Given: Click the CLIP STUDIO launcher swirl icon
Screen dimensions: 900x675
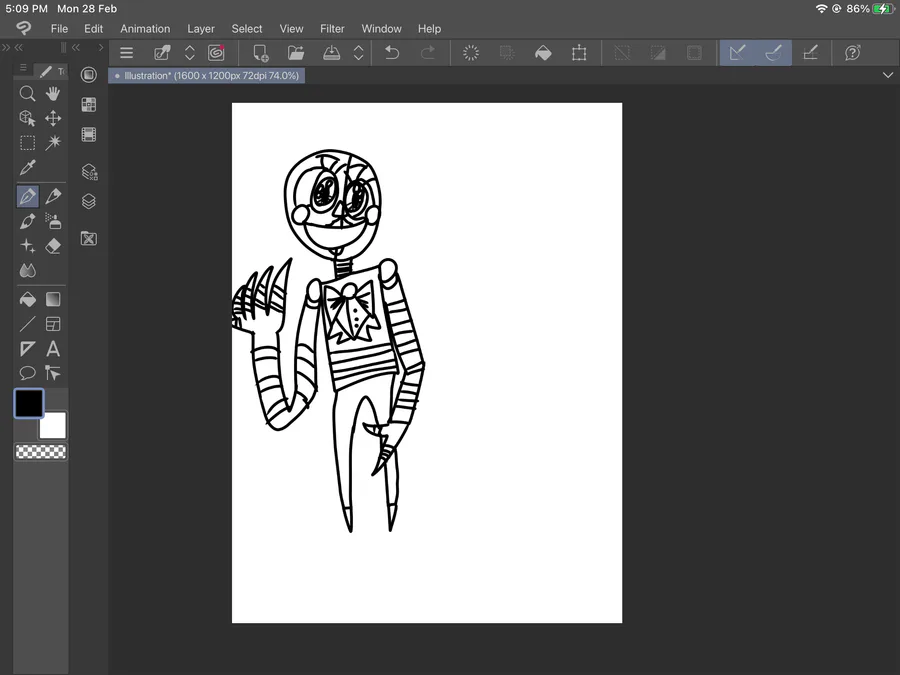Looking at the screenshot, I should coord(216,53).
